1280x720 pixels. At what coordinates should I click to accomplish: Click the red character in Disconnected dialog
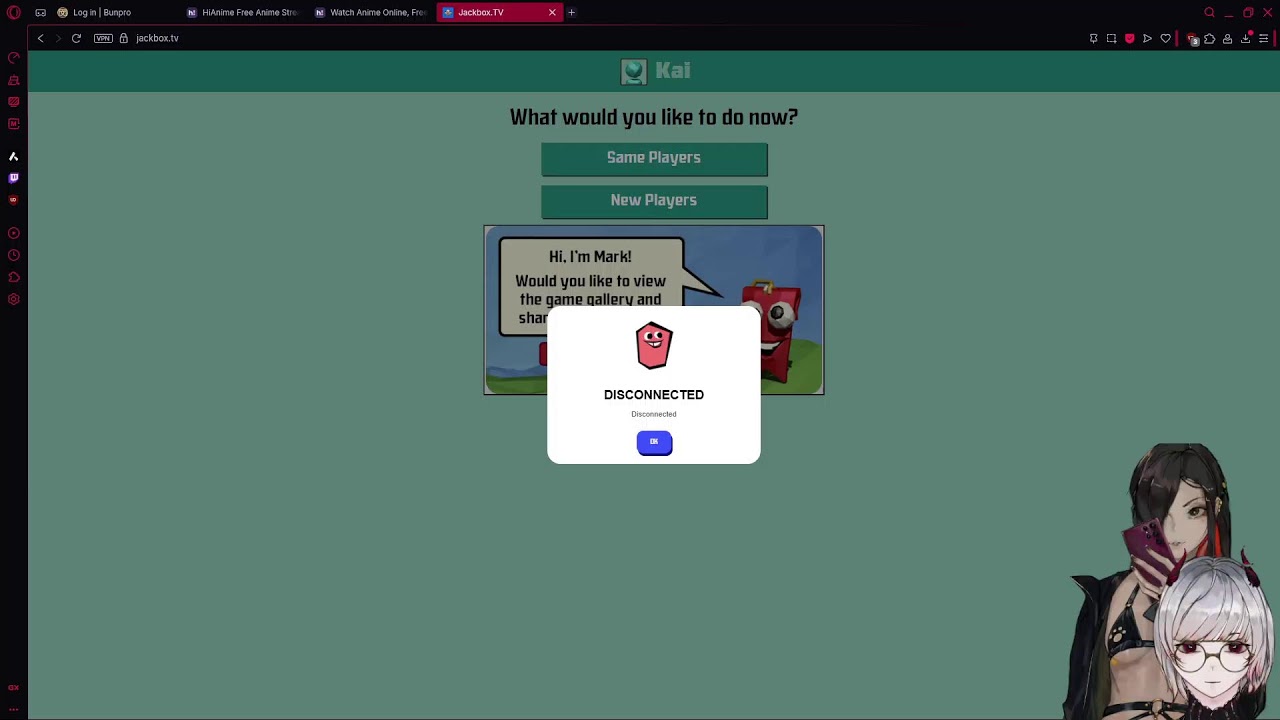pyautogui.click(x=654, y=346)
